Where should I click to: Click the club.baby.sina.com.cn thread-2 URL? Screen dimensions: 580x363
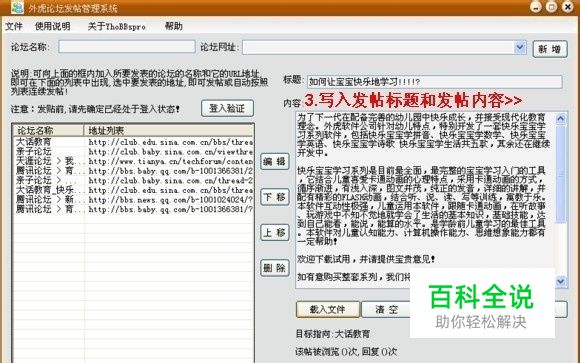[x=171, y=181]
